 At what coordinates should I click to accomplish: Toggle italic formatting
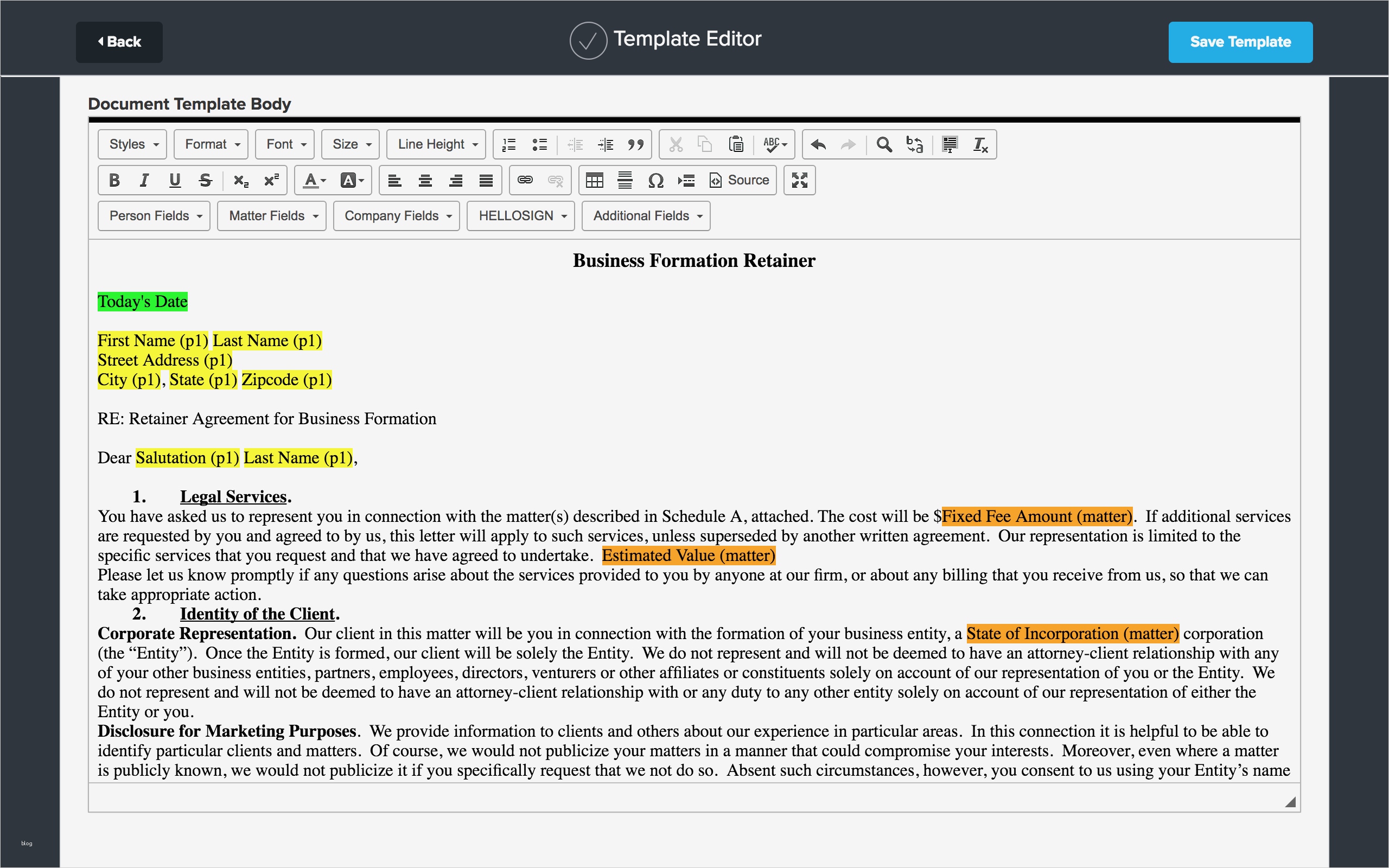coord(144,180)
